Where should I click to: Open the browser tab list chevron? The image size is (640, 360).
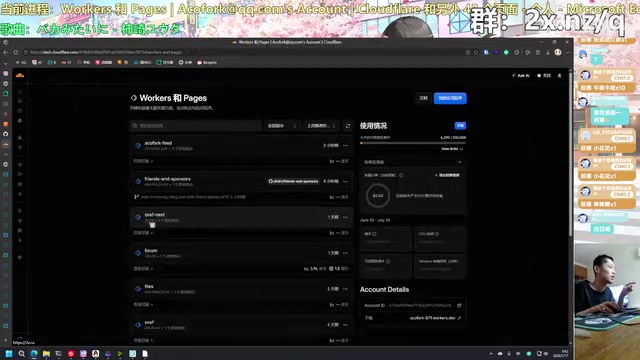pyautogui.click(x=5, y=64)
